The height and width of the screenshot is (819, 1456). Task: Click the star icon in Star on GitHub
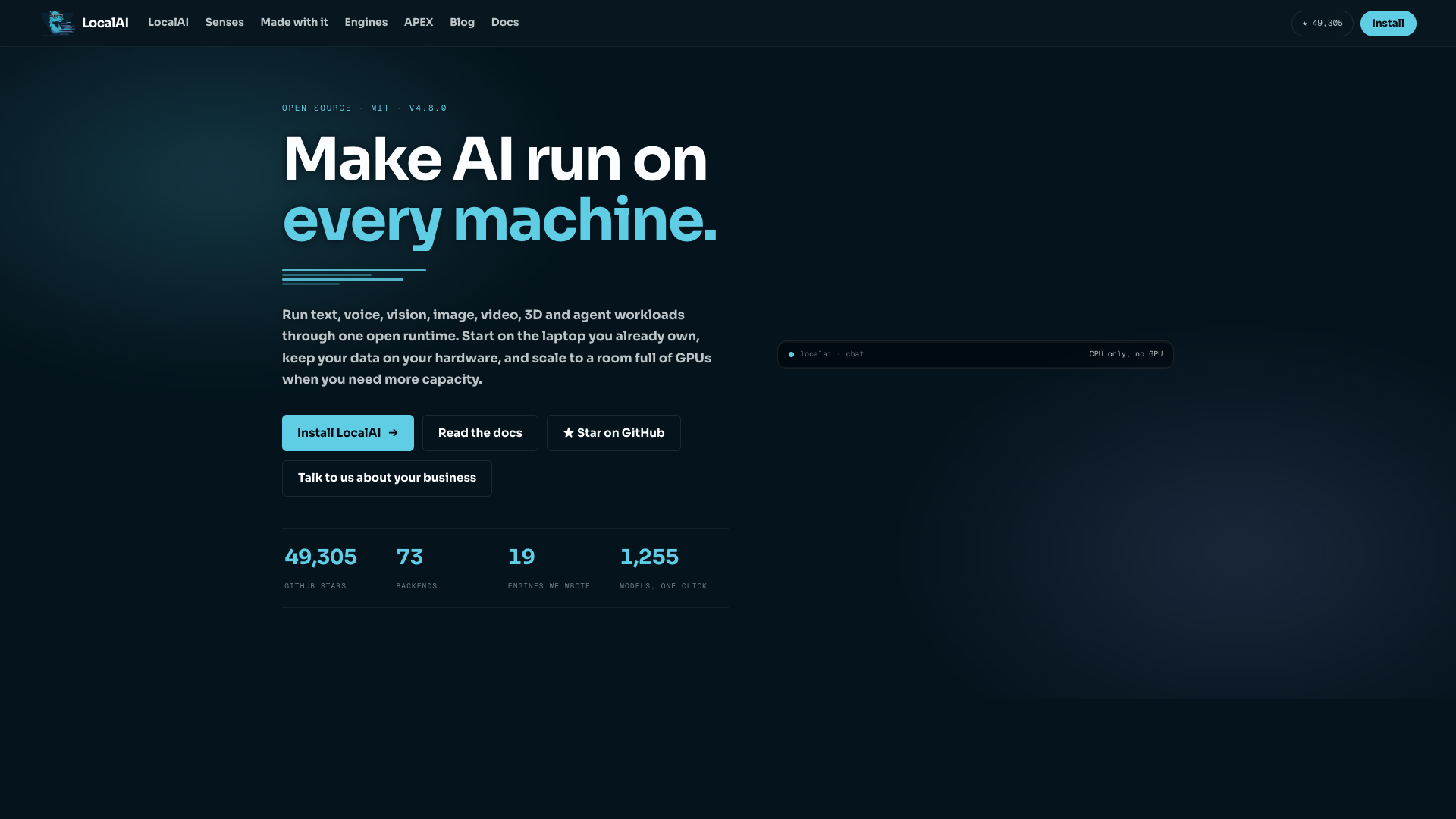click(568, 433)
